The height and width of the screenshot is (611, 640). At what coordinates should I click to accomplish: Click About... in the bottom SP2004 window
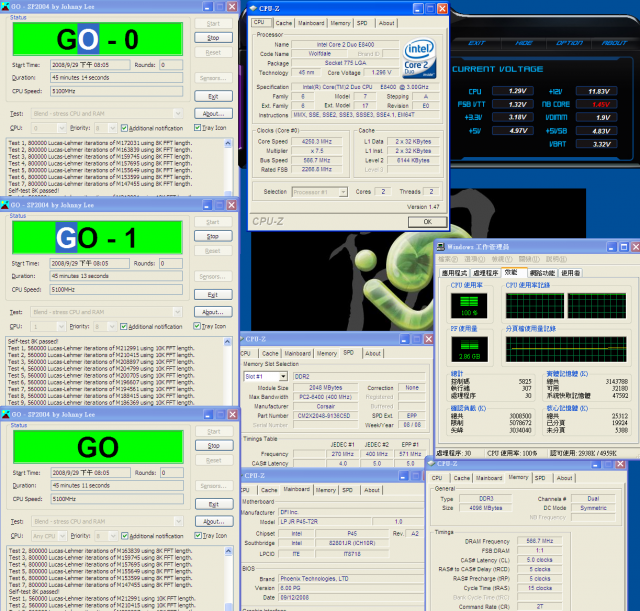tap(214, 522)
